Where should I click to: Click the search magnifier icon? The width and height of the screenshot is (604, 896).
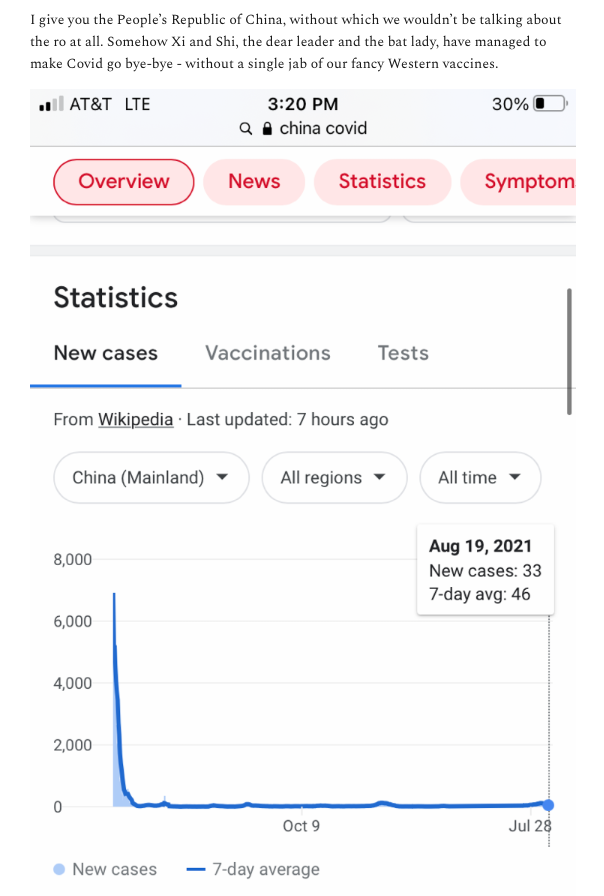(246, 129)
